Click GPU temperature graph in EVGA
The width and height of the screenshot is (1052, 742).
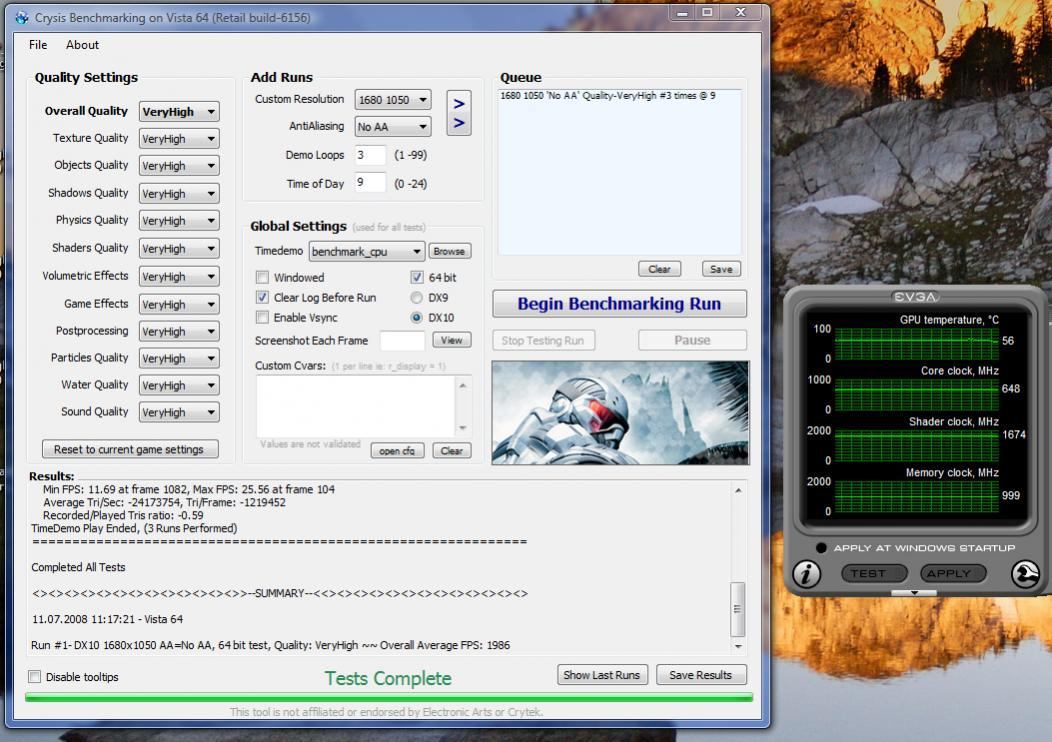point(916,343)
